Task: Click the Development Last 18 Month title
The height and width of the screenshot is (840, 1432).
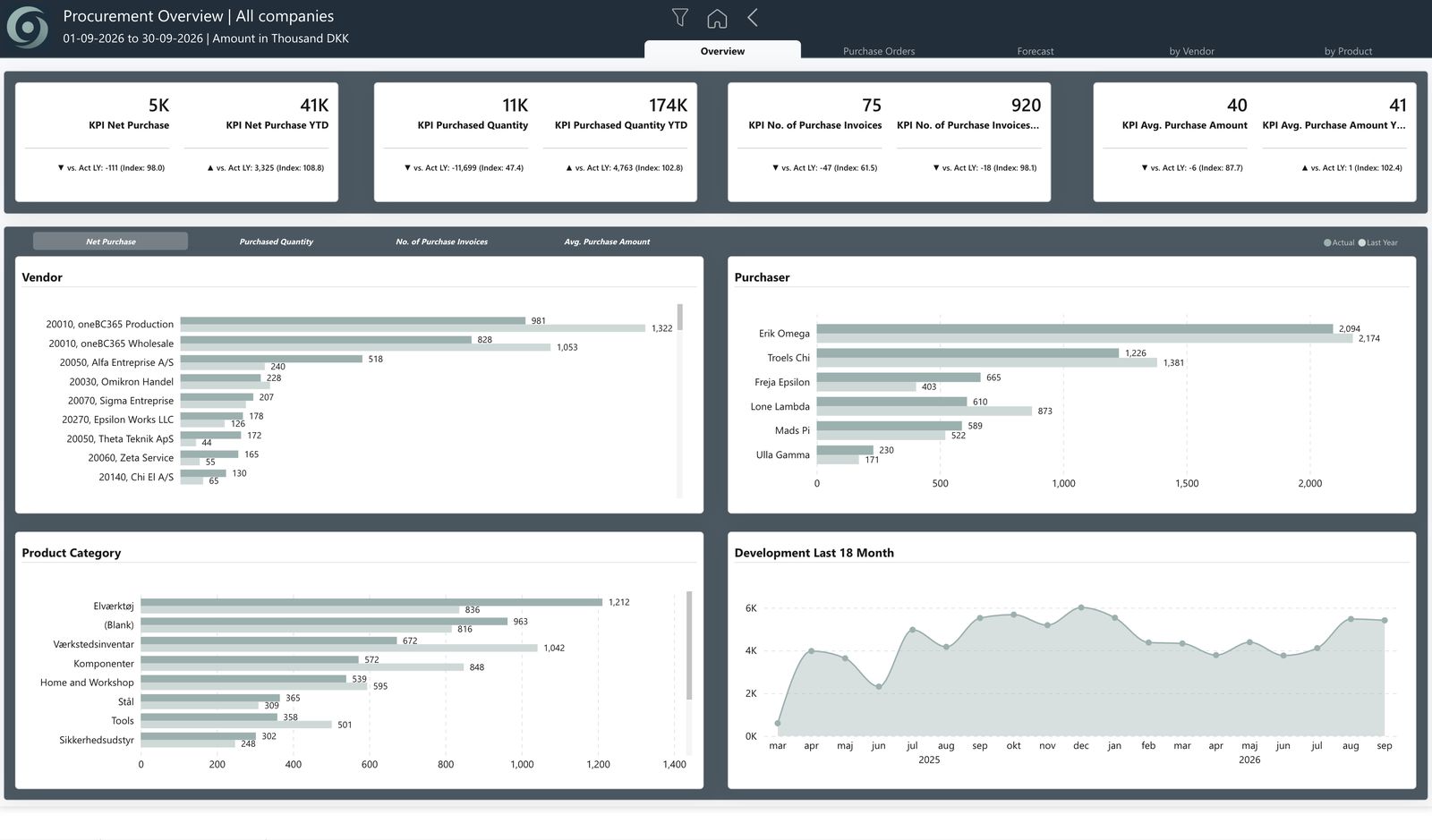Action: click(814, 553)
